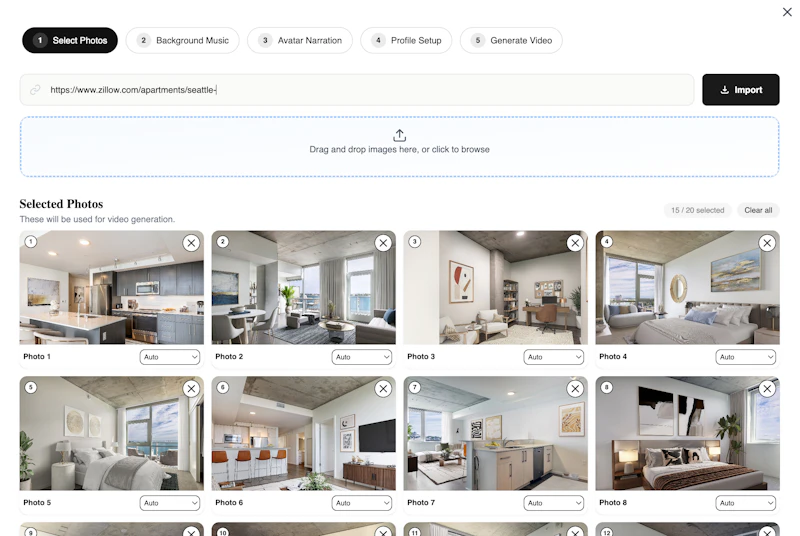The image size is (800, 536).
Task: Open the Auto dropdown for Photo 7
Action: click(554, 503)
